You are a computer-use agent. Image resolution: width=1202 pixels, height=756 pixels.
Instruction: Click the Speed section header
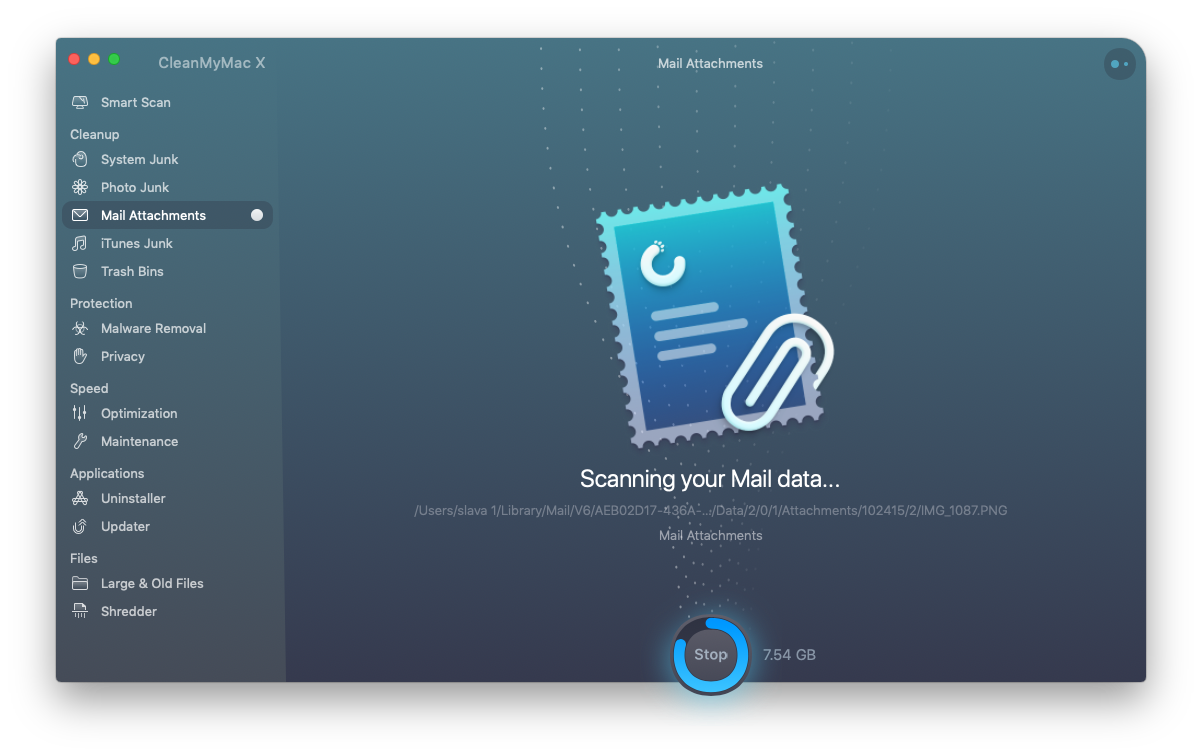[x=89, y=388]
